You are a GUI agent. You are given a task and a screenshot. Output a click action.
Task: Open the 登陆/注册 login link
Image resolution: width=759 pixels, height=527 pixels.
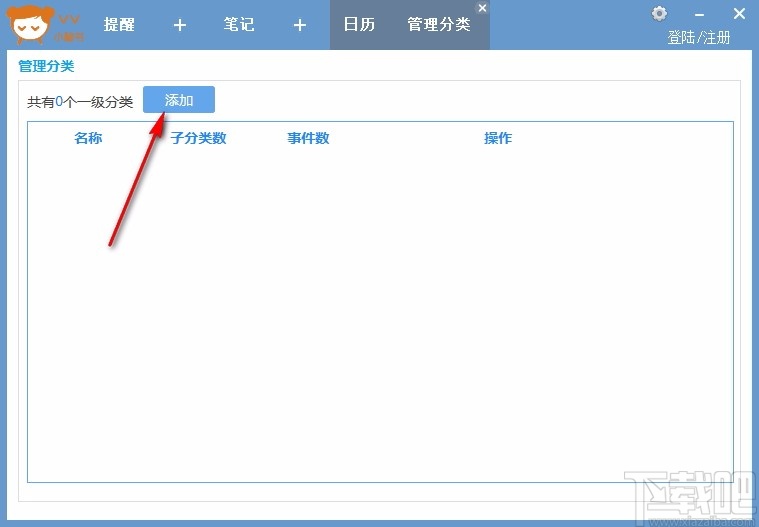(x=698, y=37)
